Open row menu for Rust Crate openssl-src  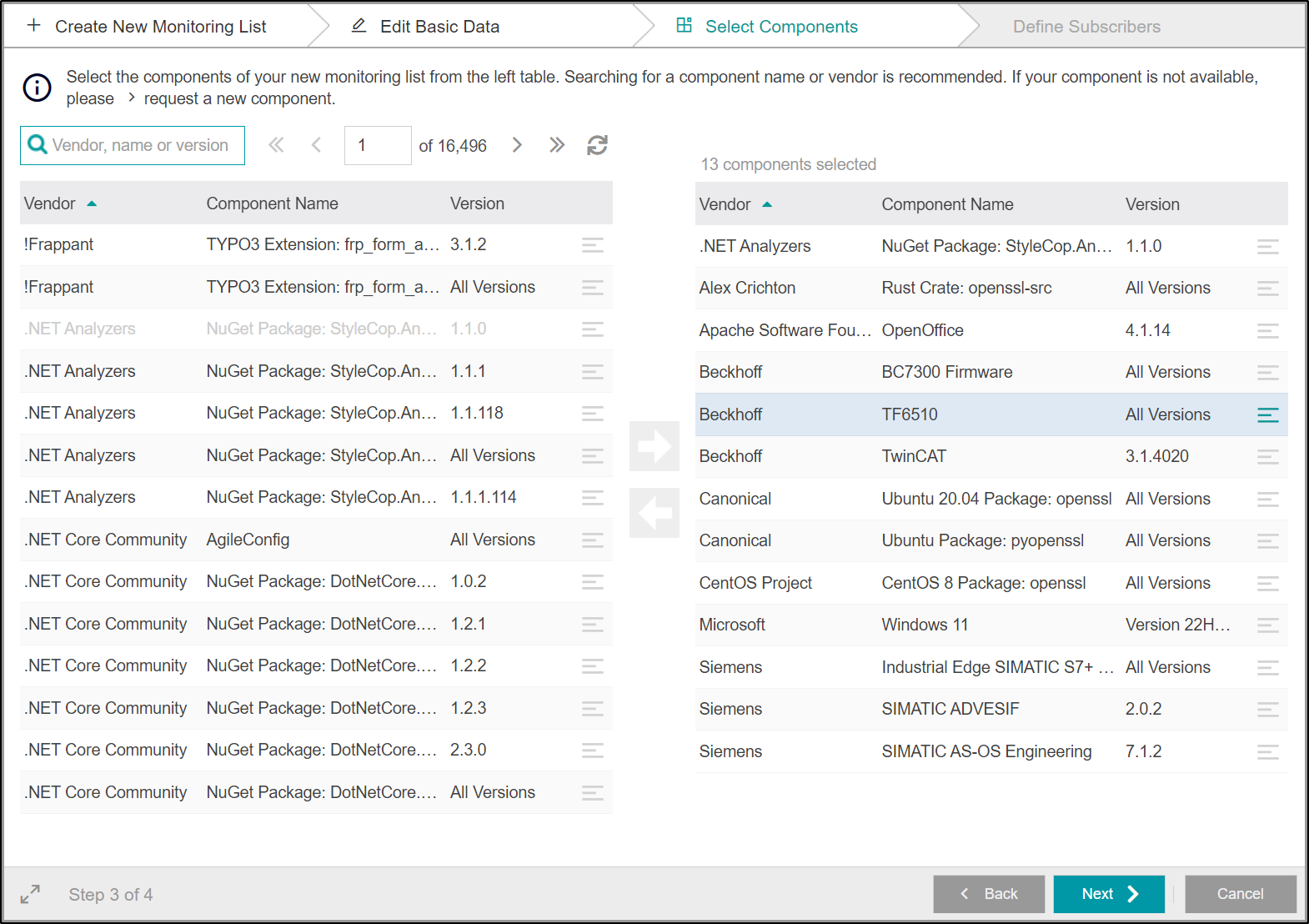(x=1268, y=288)
